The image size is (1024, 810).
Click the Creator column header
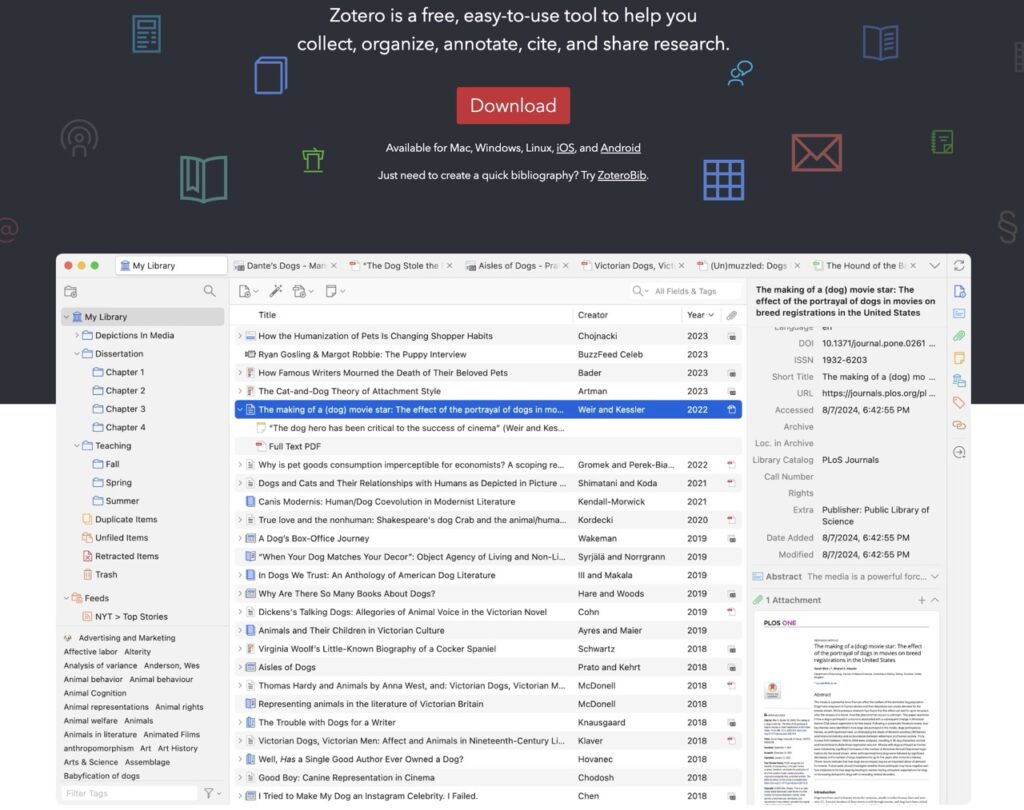click(592, 315)
